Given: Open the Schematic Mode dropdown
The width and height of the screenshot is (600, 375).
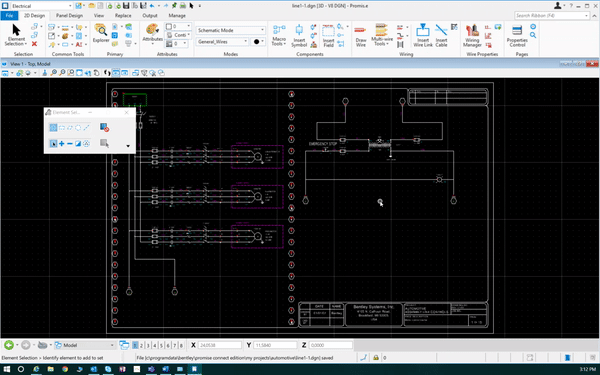Looking at the screenshot, I should click(231, 30).
